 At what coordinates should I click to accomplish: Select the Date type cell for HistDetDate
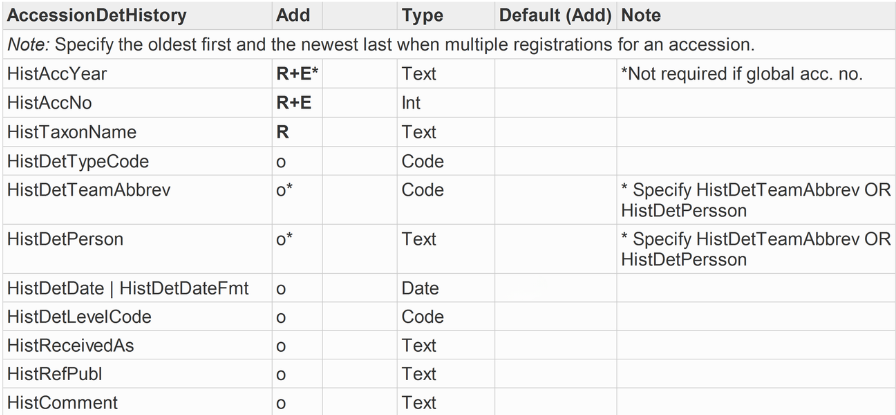(x=420, y=288)
